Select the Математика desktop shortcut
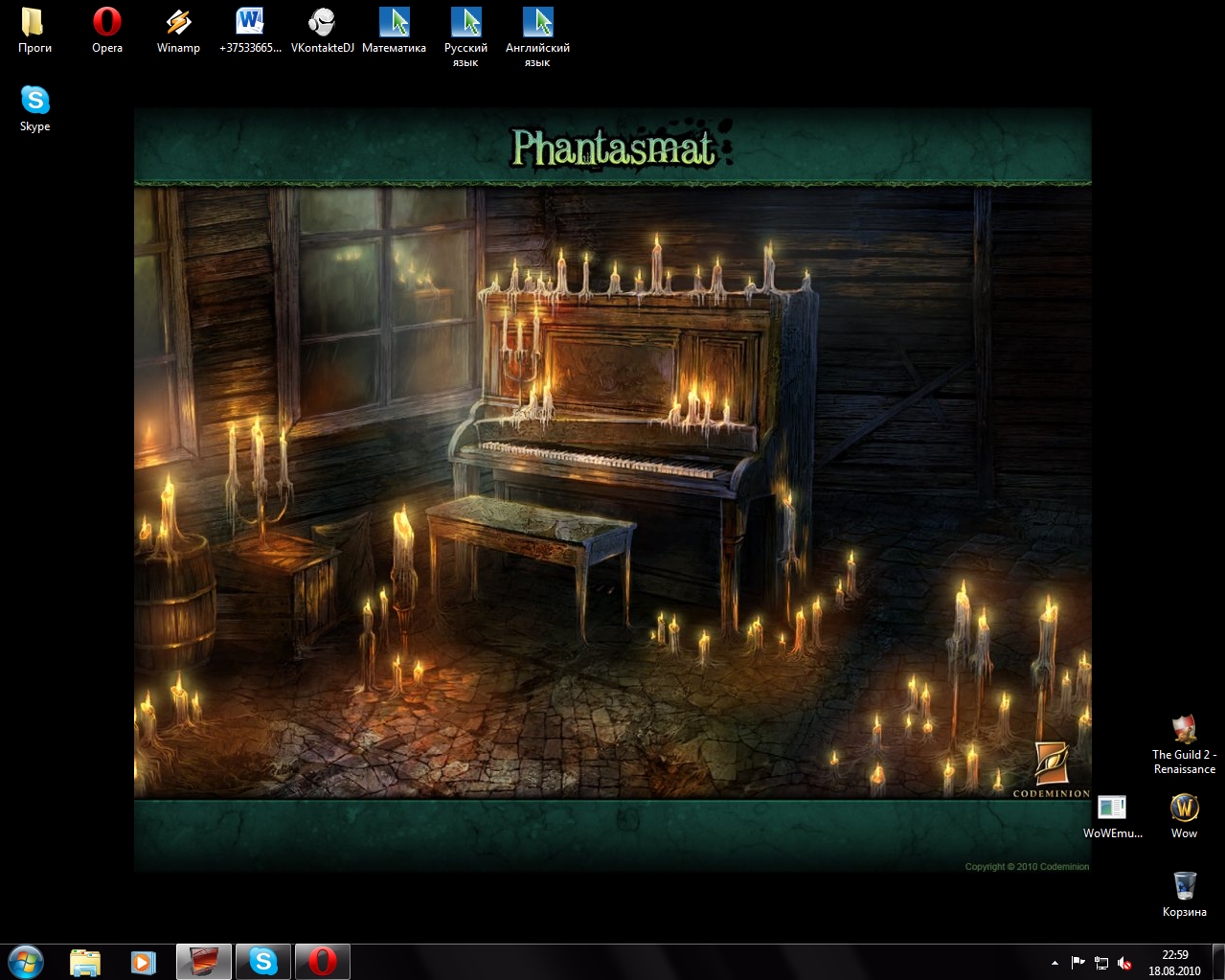1225x980 pixels. click(394, 30)
